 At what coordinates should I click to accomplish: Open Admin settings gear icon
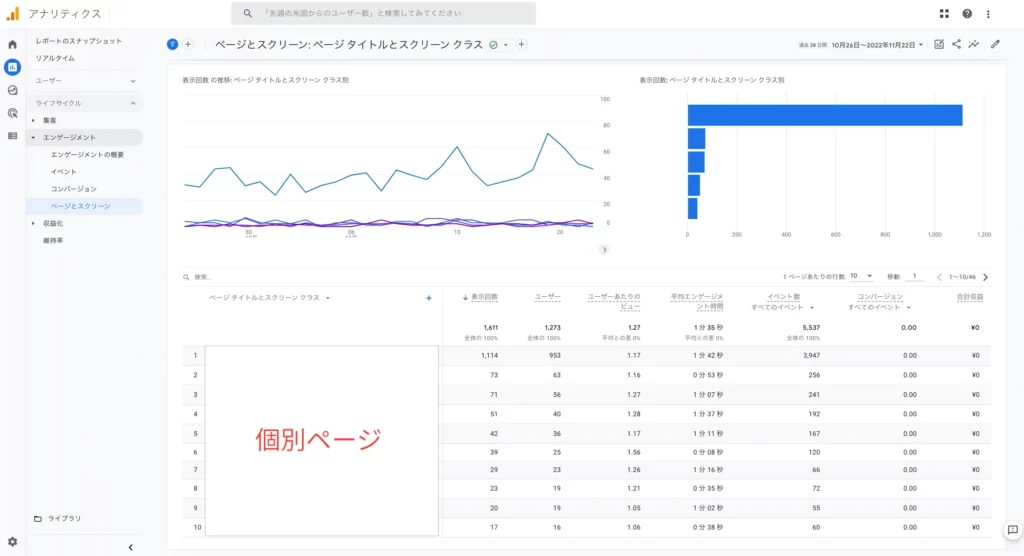coord(12,542)
